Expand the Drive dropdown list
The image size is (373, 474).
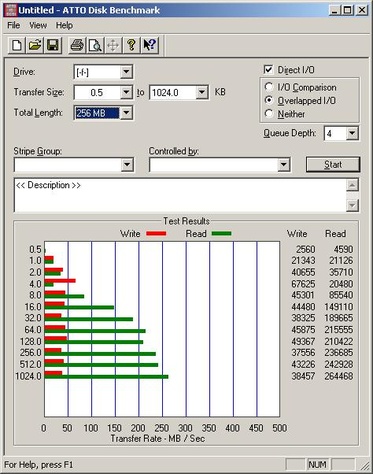[x=126, y=72]
